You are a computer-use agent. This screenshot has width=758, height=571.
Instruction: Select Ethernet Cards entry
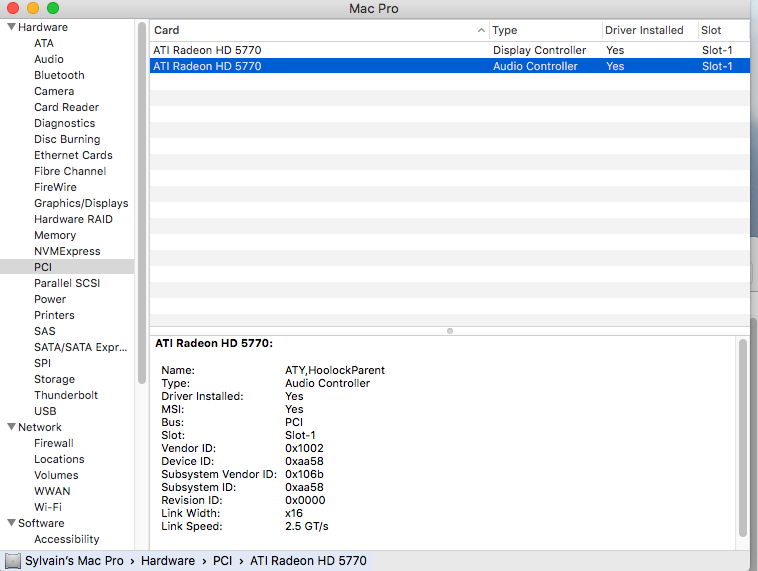coord(73,155)
